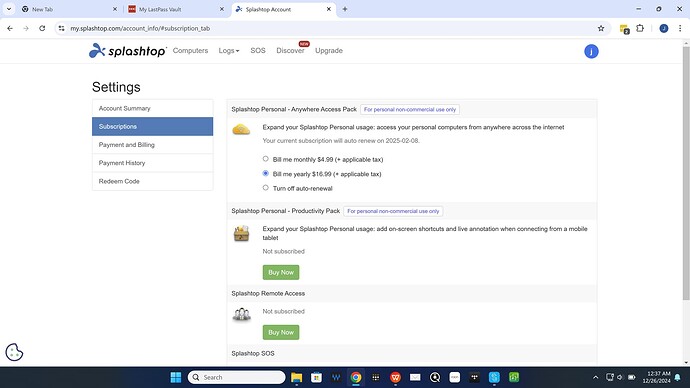The height and width of the screenshot is (388, 690).
Task: Click the Windows taskbar Search box
Action: [237, 377]
